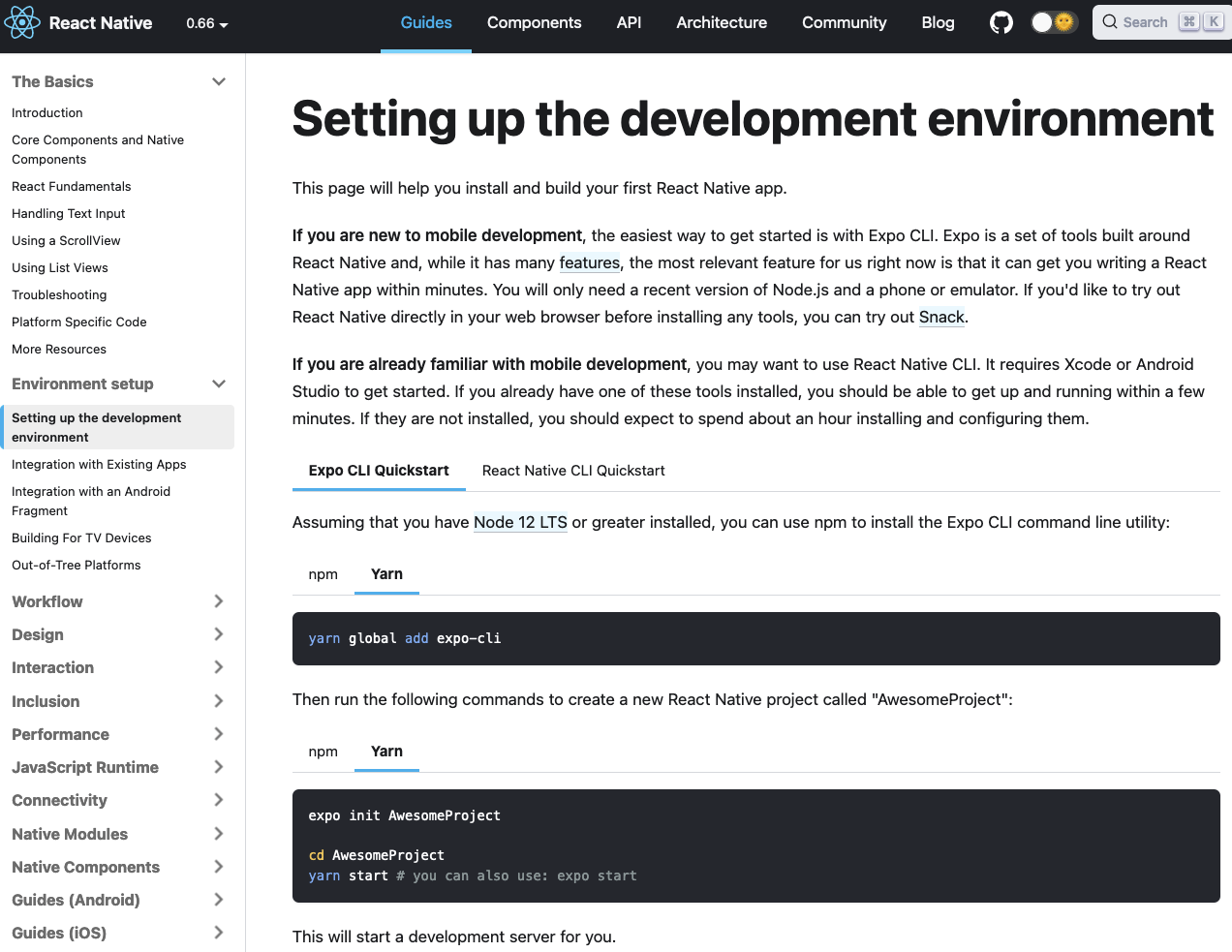Select the Expo CLI Quickstart tab
Image resolution: width=1232 pixels, height=952 pixels.
(379, 471)
